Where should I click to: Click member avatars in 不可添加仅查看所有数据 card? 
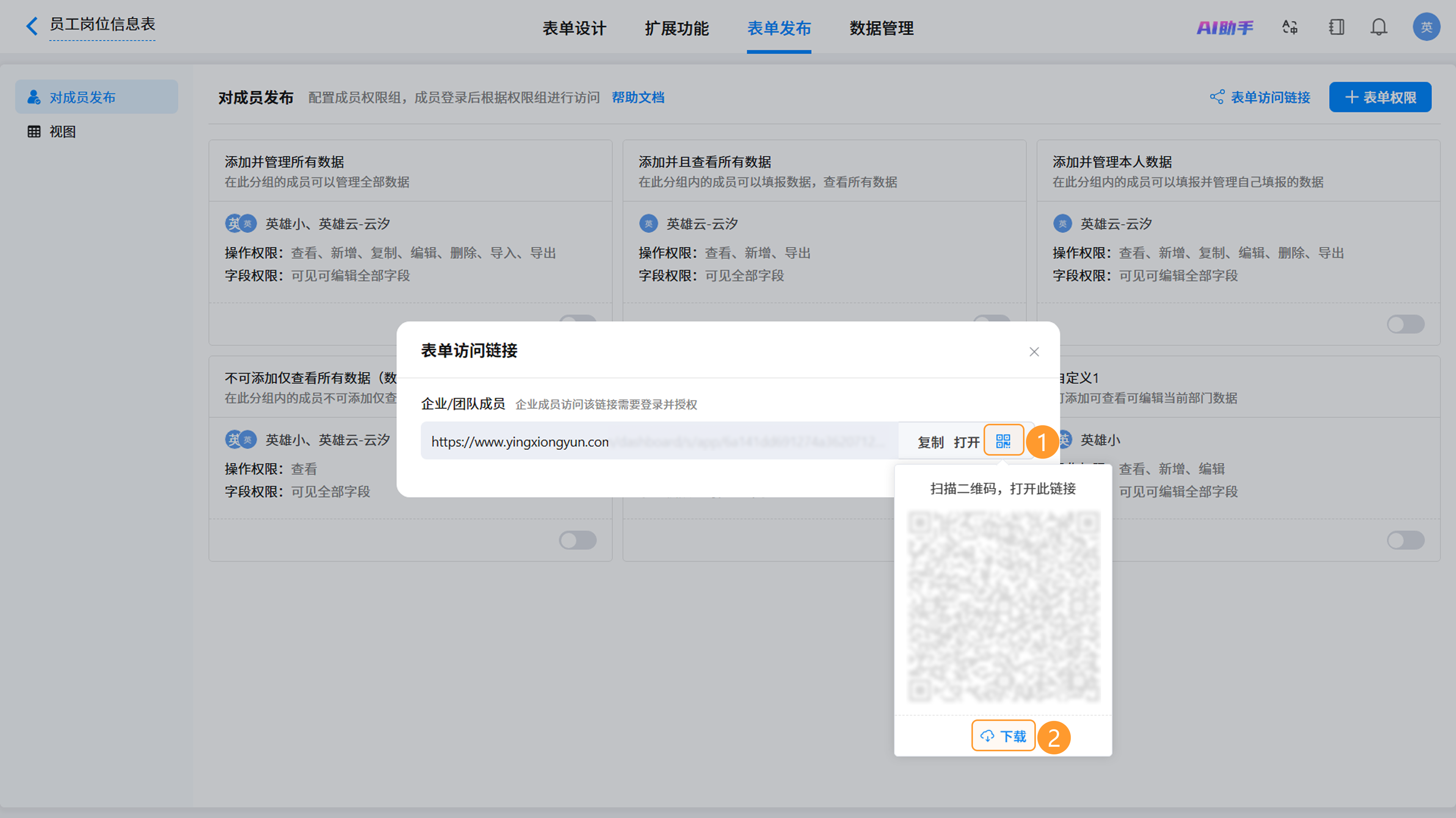click(x=241, y=439)
